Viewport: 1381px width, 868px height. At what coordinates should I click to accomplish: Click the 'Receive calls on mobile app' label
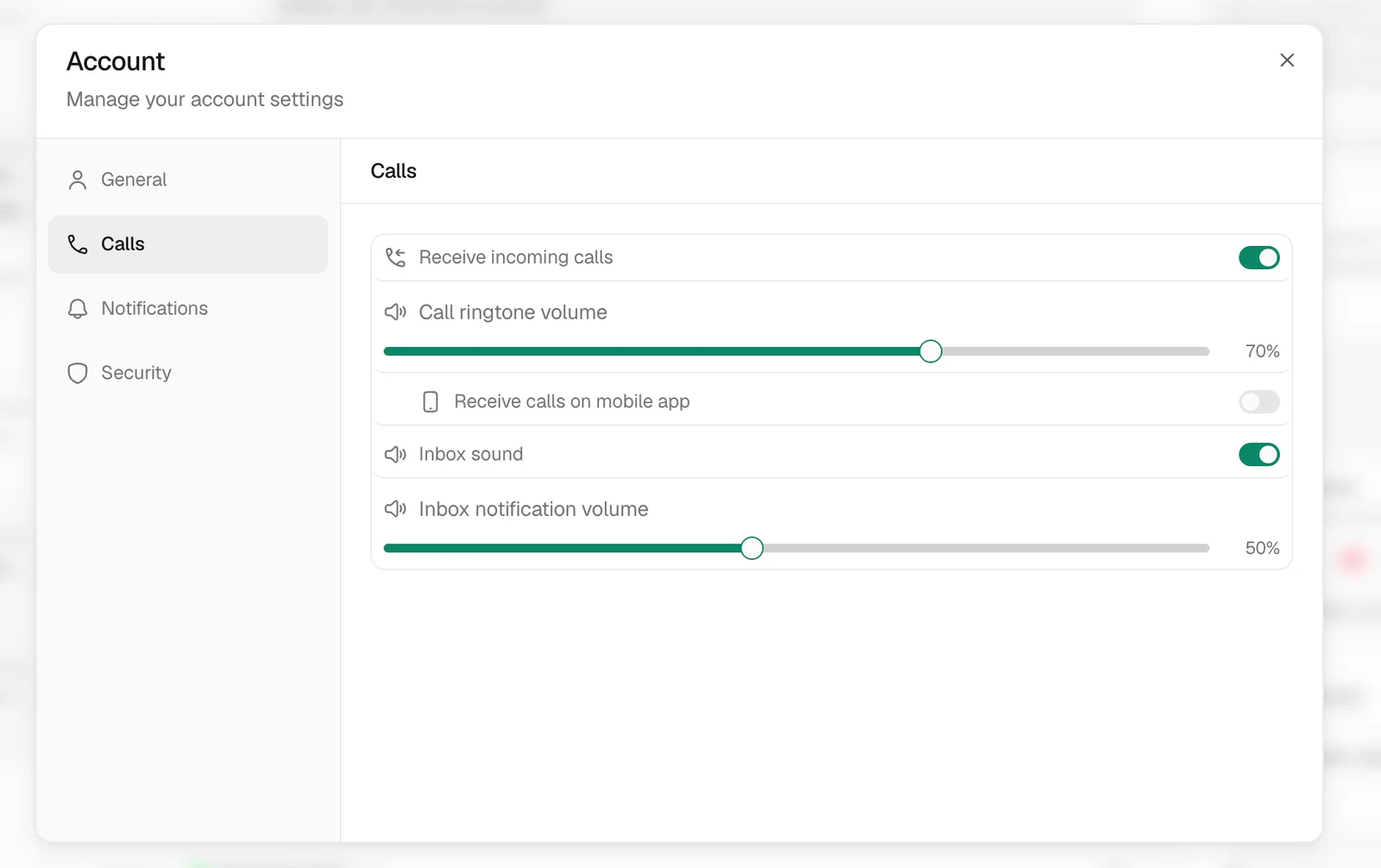pyautogui.click(x=572, y=401)
